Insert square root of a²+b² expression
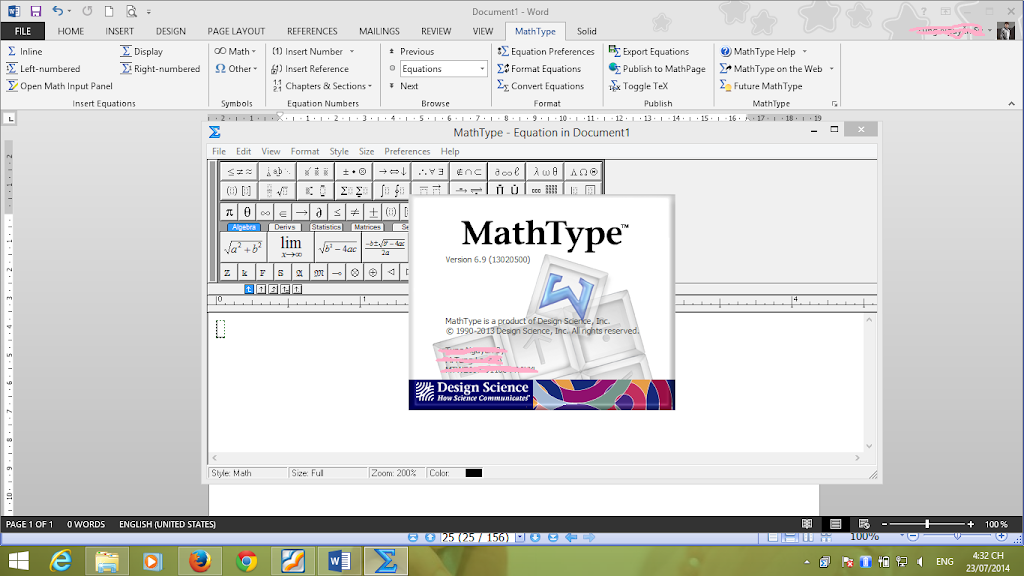1024x576 pixels. 243,248
